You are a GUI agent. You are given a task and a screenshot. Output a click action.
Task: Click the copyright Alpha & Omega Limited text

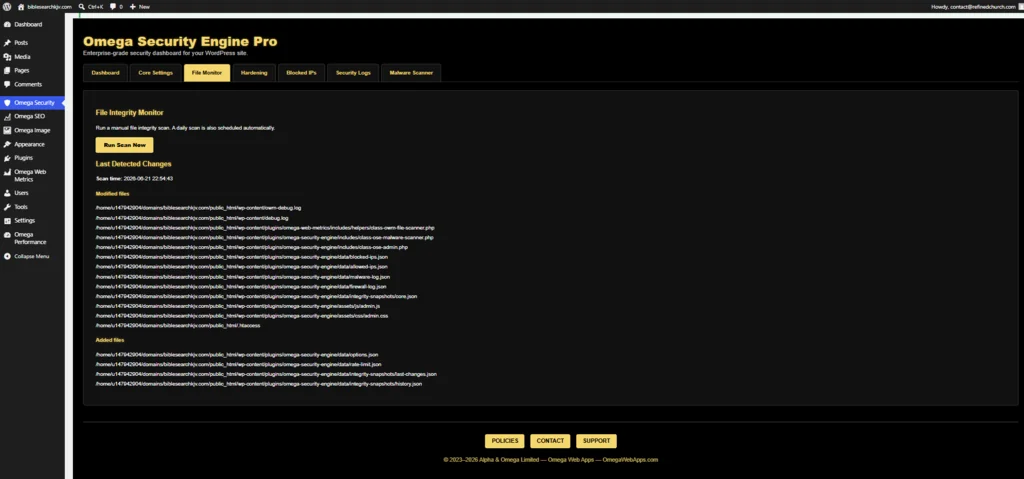pos(551,459)
